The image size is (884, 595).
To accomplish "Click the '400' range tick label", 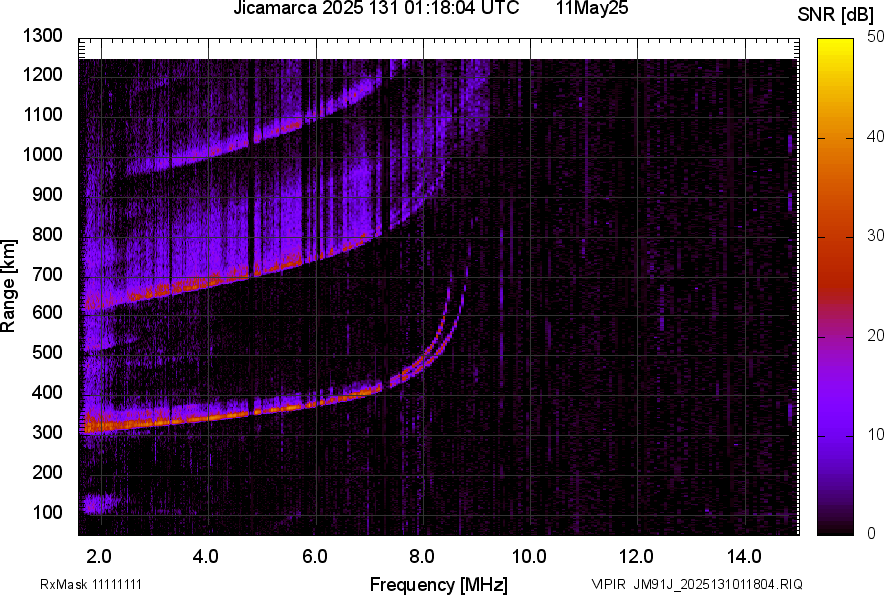I will point(47,392).
